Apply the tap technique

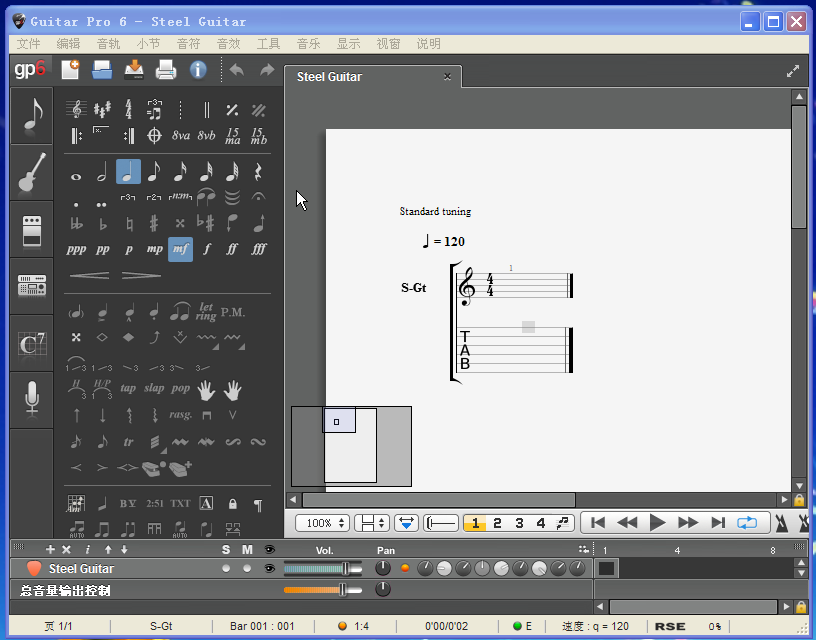[x=128, y=388]
